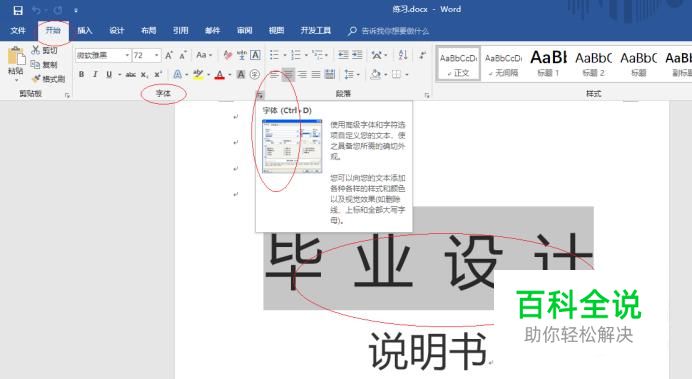Apply the 标题 1 style
This screenshot has width=692, height=379.
pyautogui.click(x=549, y=64)
